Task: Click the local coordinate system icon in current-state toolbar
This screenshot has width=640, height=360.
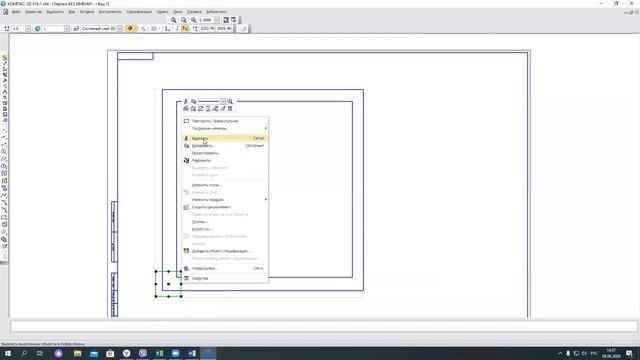Action: [x=167, y=29]
